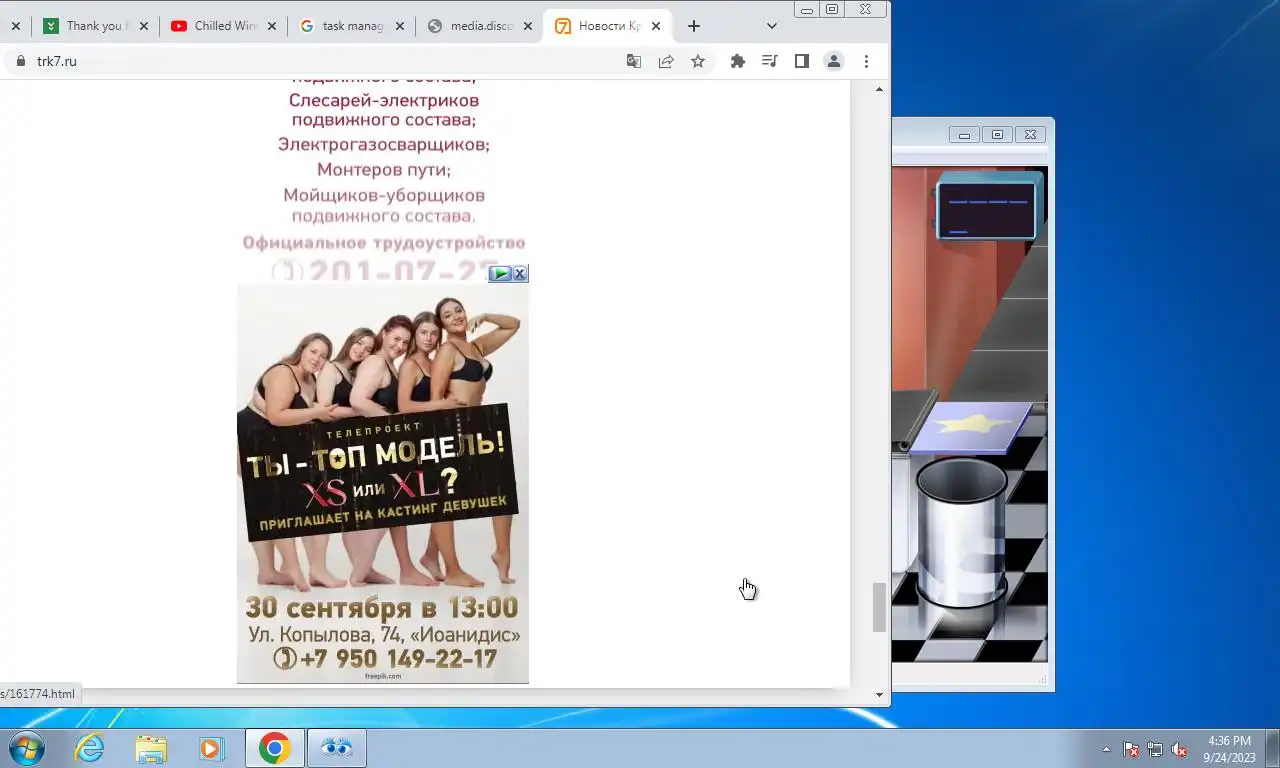Close the 'media.disco' tab

[x=528, y=26]
